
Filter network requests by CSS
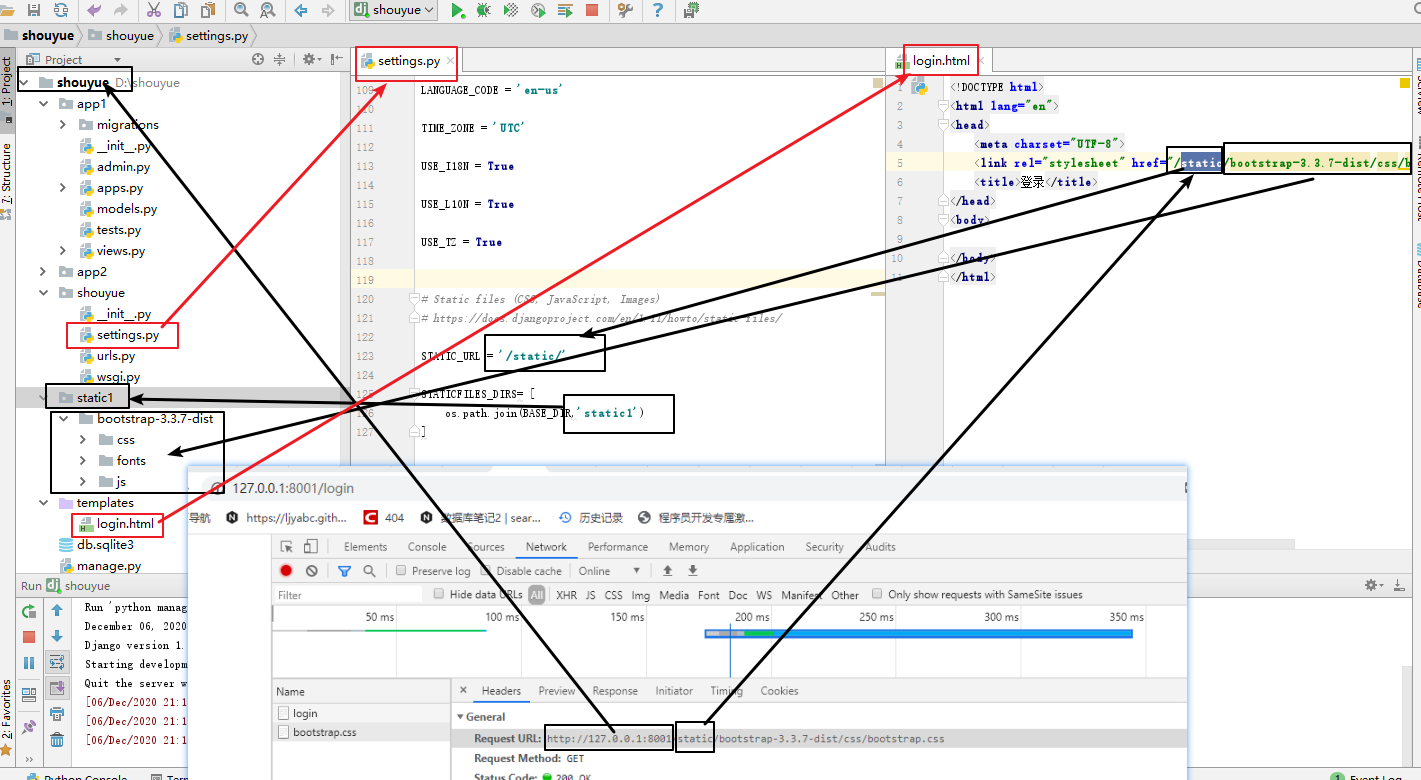pyautogui.click(x=613, y=595)
